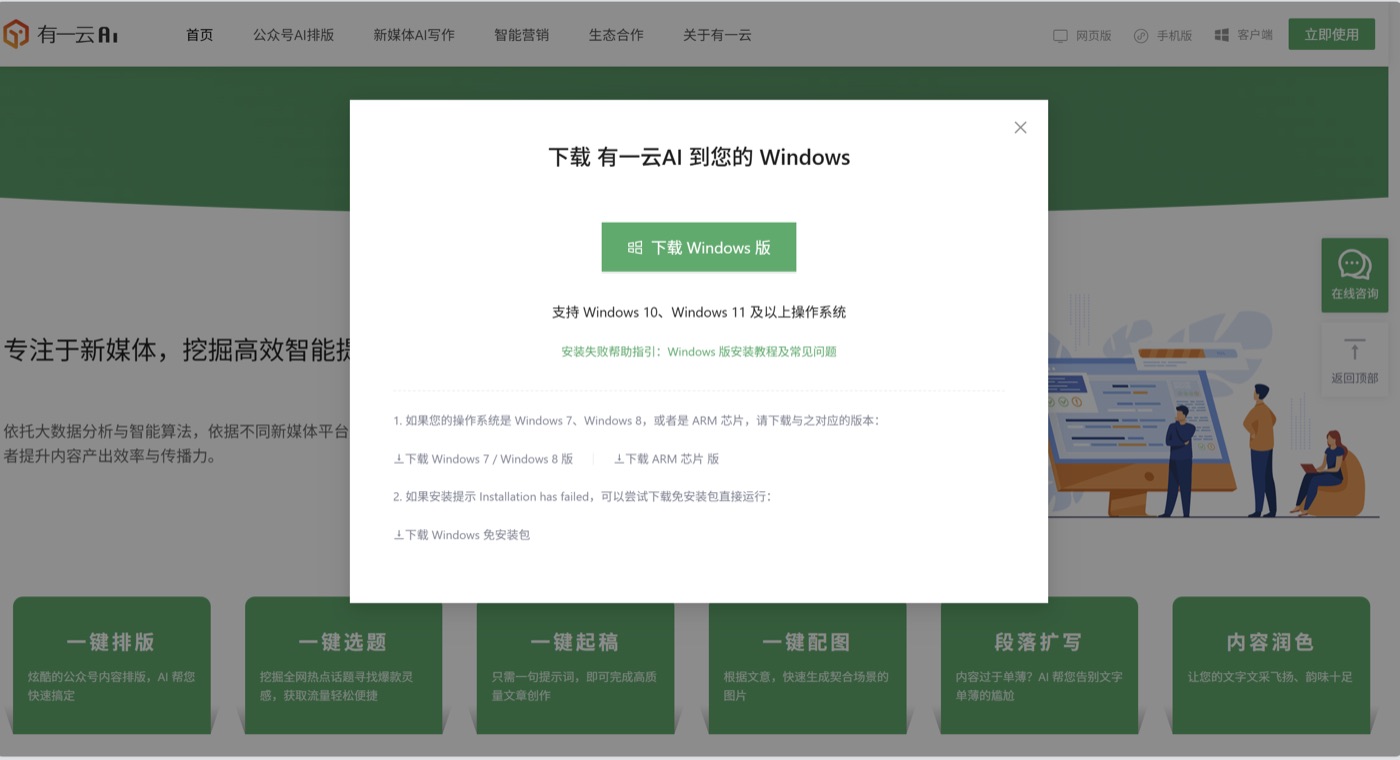Click the green 下载 Windows 版 button
1400x760 pixels.
point(699,247)
